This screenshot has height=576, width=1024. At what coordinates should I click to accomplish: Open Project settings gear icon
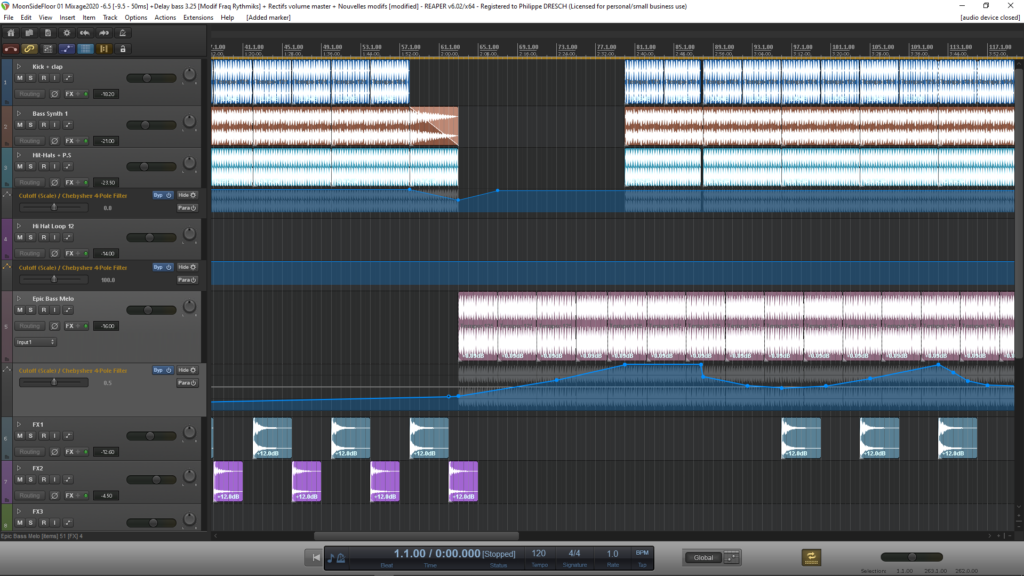[x=67, y=33]
